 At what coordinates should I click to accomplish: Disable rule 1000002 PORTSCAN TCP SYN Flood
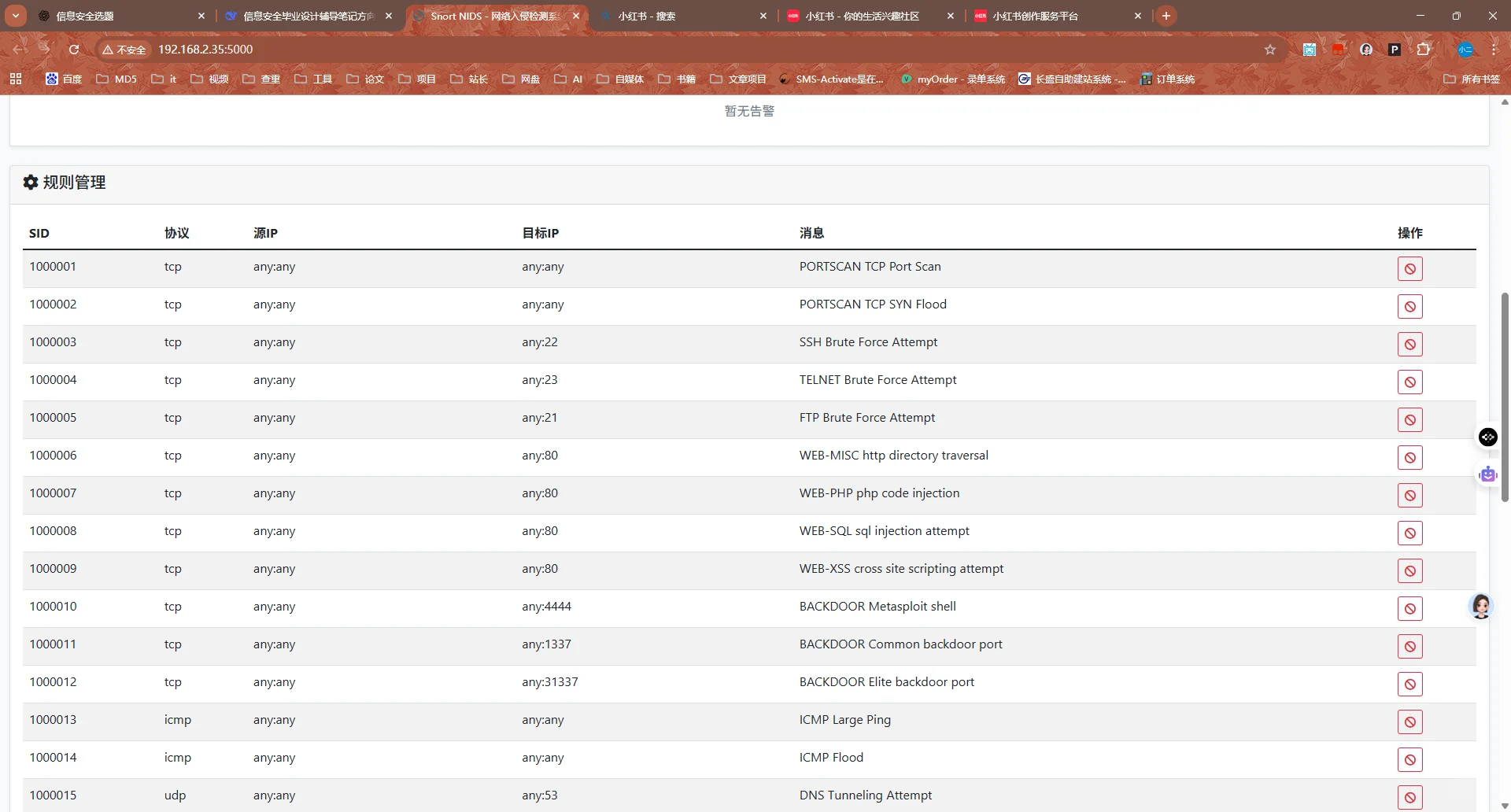[1409, 307]
